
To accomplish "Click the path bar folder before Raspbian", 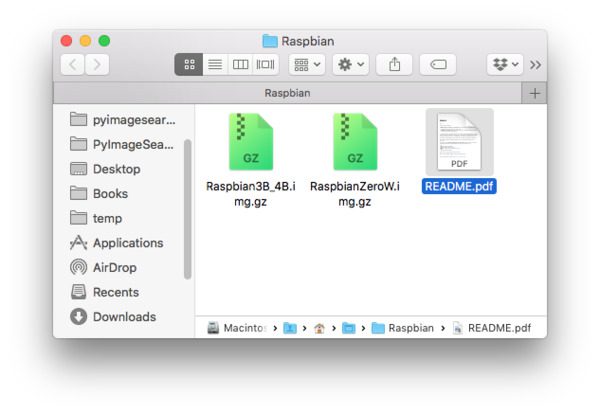I will point(349,328).
